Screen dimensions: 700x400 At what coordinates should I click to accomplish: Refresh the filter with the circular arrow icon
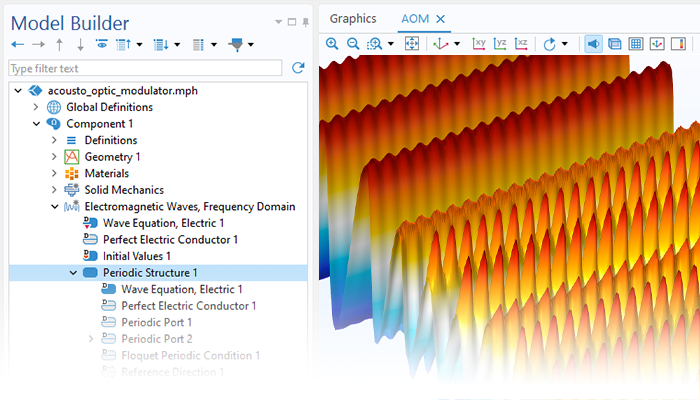click(x=298, y=68)
